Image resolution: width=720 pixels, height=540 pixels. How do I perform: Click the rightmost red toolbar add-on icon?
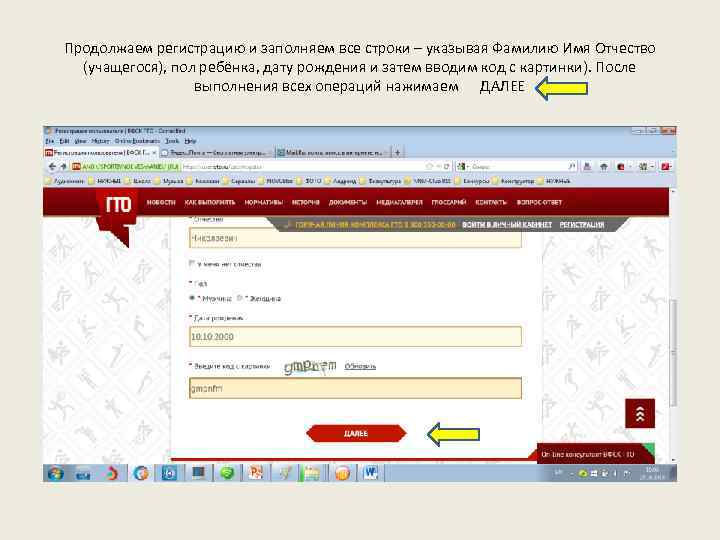tap(666, 167)
